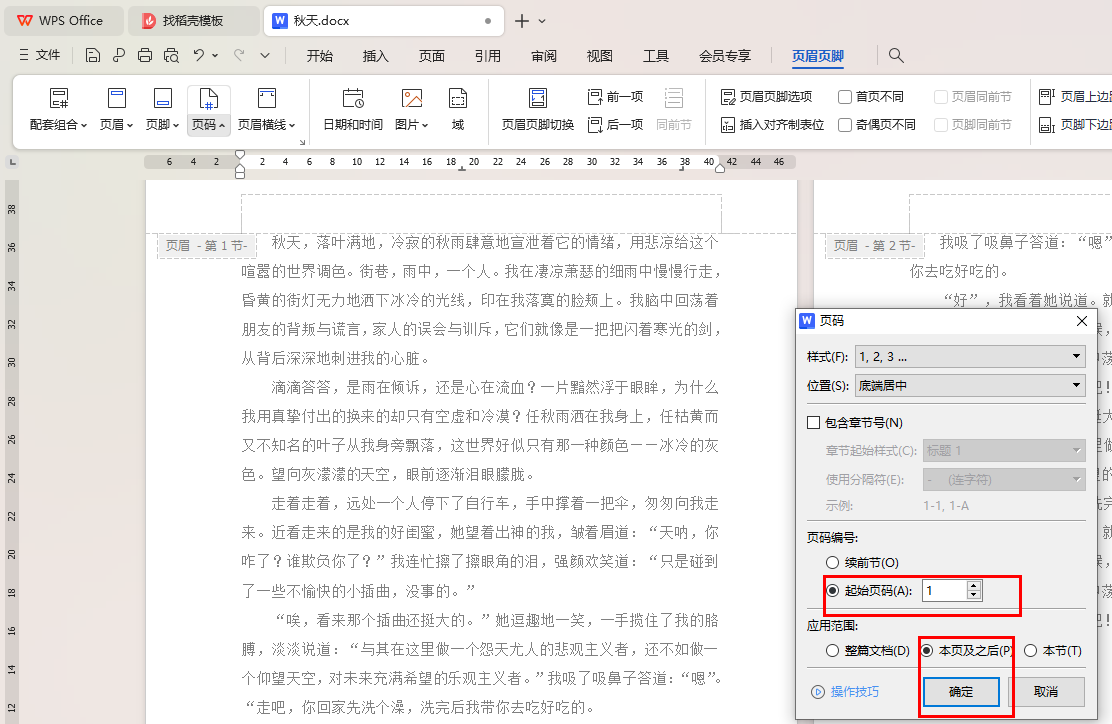Switch to the 审阅 ribbon tab
The height and width of the screenshot is (724, 1112).
click(544, 56)
